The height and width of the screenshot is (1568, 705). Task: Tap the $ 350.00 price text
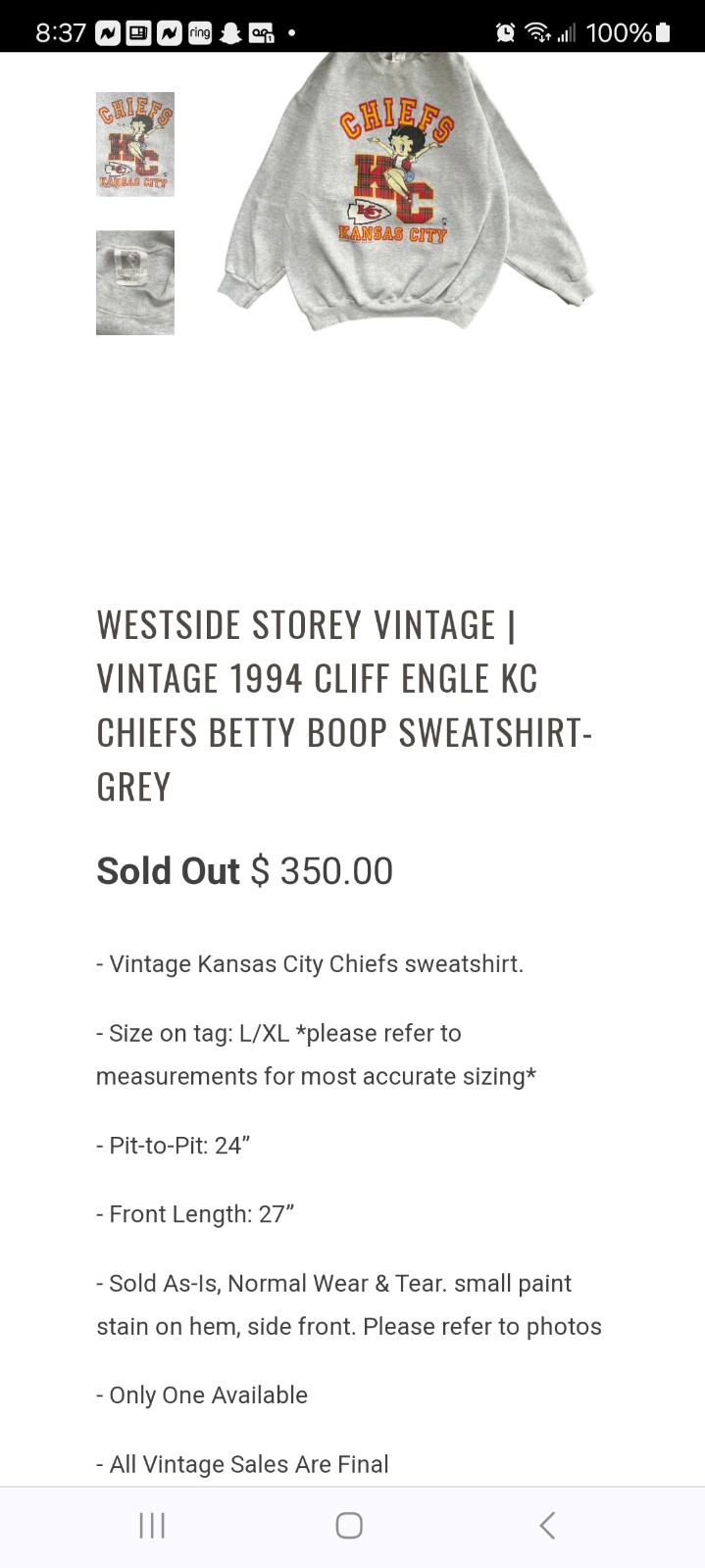tap(322, 871)
